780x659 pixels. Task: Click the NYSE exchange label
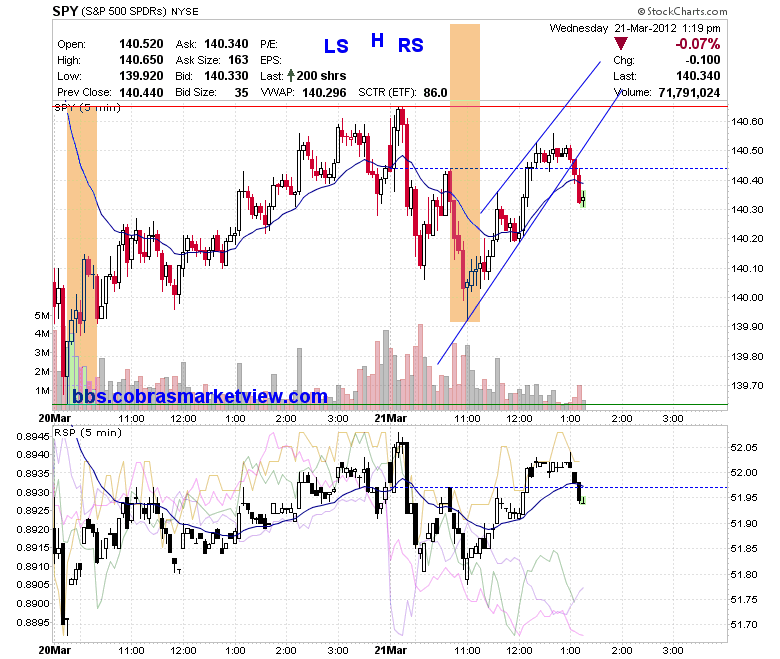coord(185,11)
